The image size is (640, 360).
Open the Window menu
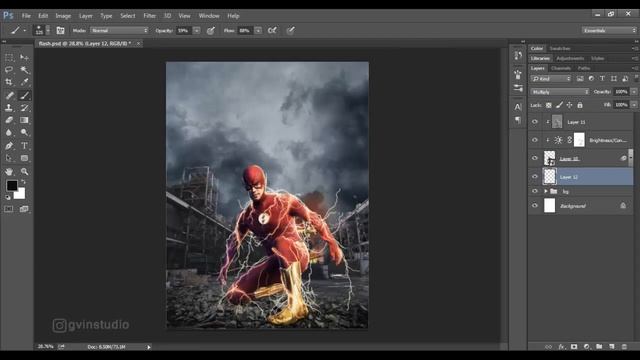(209, 16)
